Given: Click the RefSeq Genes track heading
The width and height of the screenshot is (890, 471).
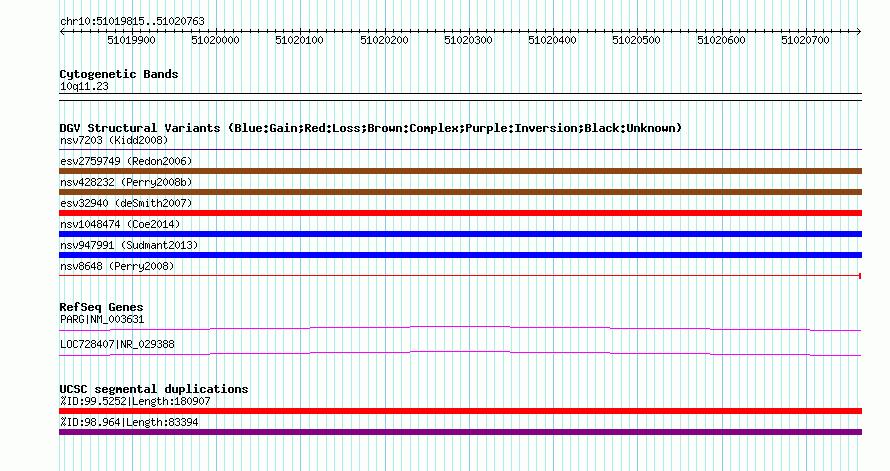Looking at the screenshot, I should [101, 307].
